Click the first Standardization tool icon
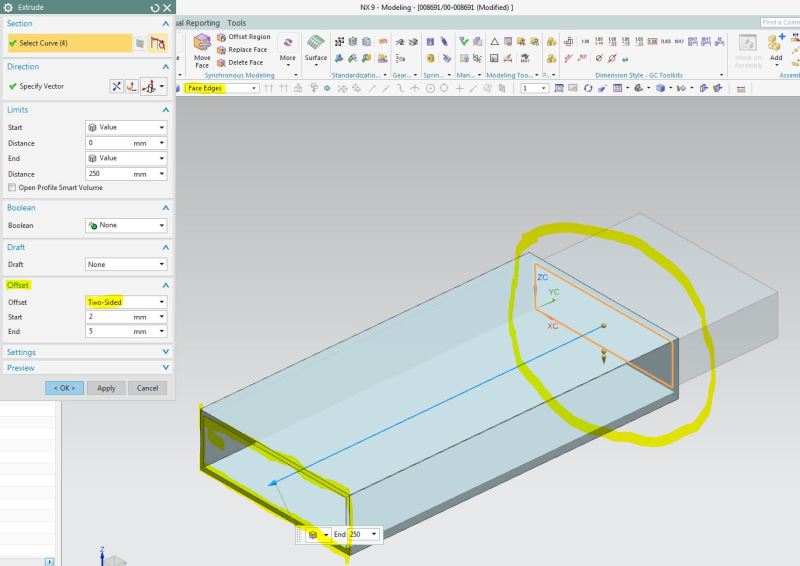Viewport: 800px width, 566px height. (339, 42)
